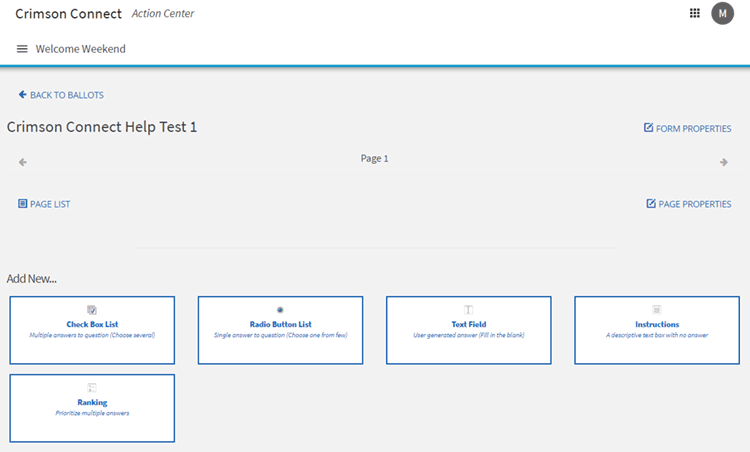Viewport: 750px width, 452px height.
Task: Click the Text Field icon
Action: pos(469,310)
